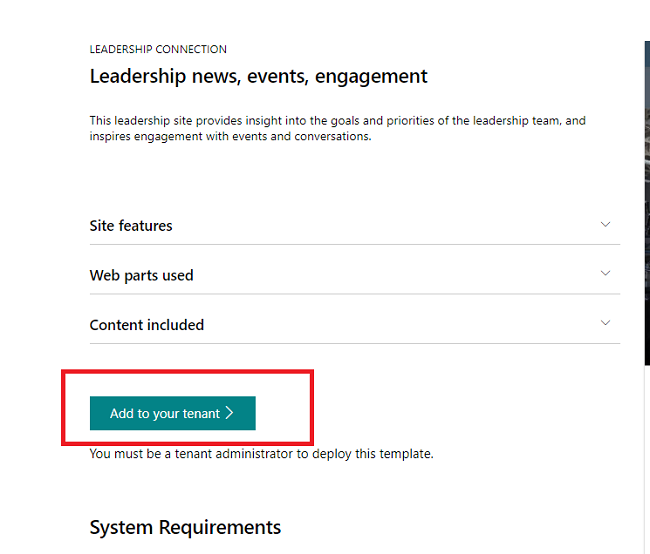The height and width of the screenshot is (554, 650).
Task: Click the arrow icon on Add to your tenant
Action: click(x=230, y=413)
